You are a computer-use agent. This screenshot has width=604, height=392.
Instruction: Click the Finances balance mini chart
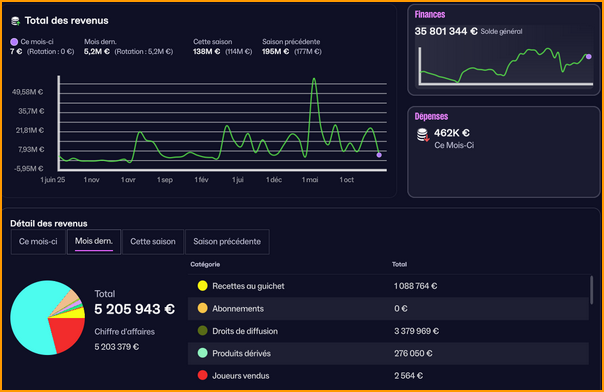point(506,66)
